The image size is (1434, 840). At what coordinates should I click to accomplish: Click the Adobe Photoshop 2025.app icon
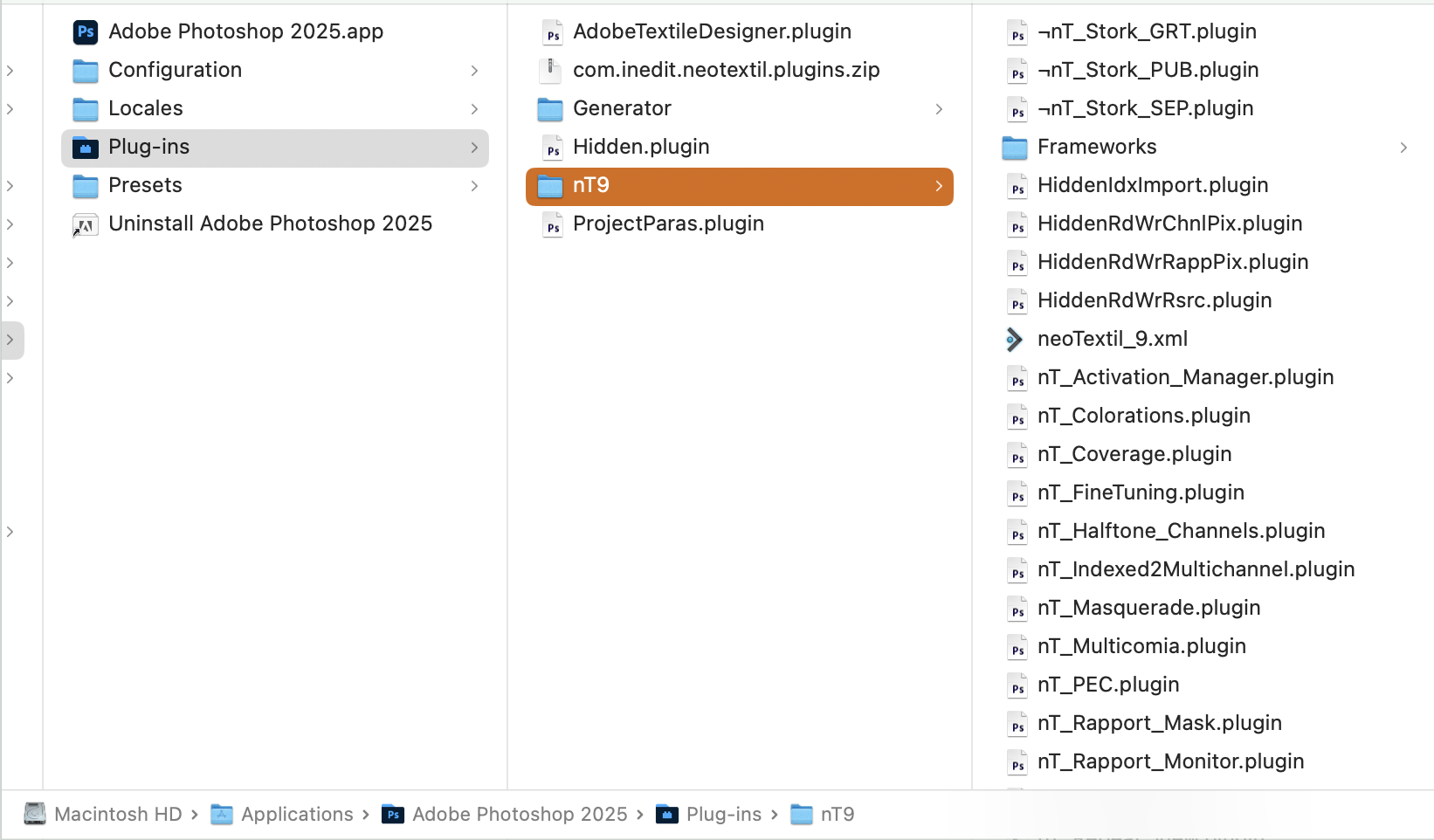point(85,32)
